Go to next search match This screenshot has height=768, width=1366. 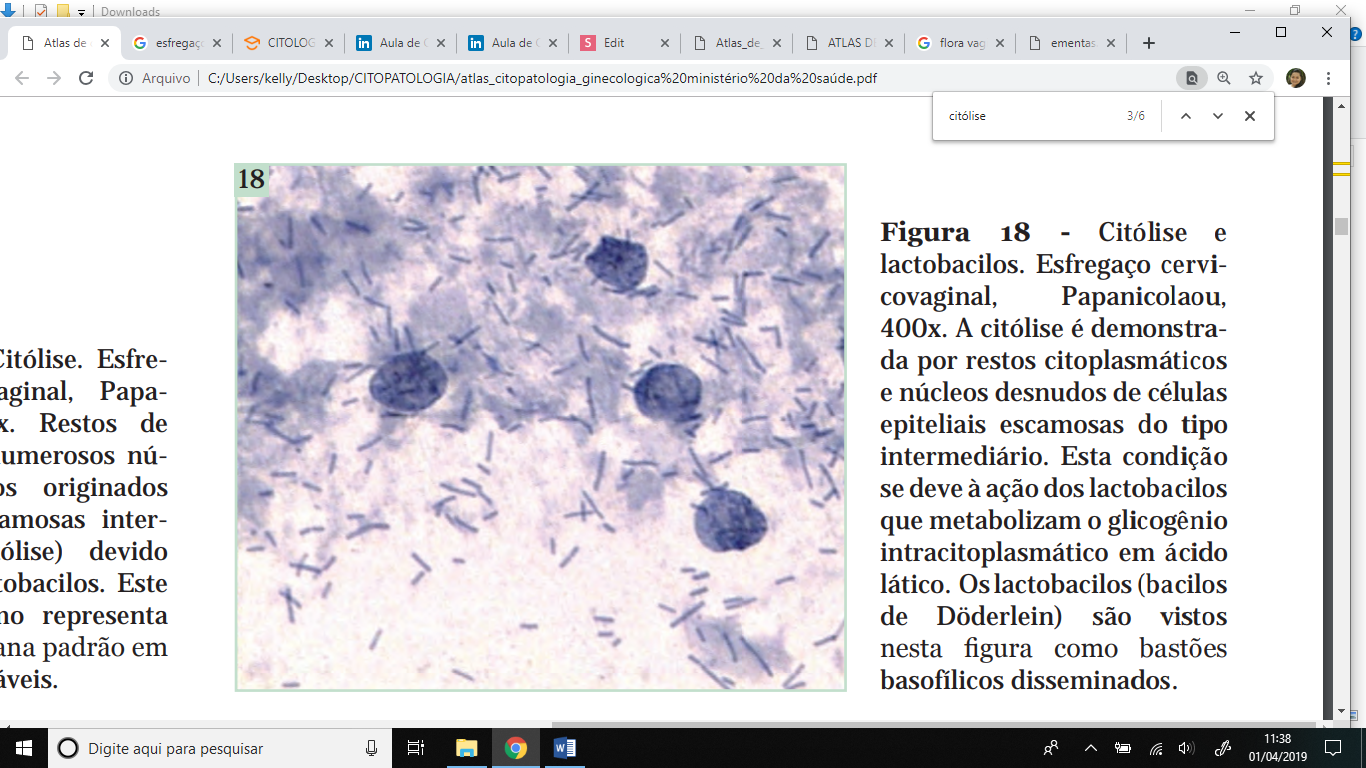click(1218, 116)
